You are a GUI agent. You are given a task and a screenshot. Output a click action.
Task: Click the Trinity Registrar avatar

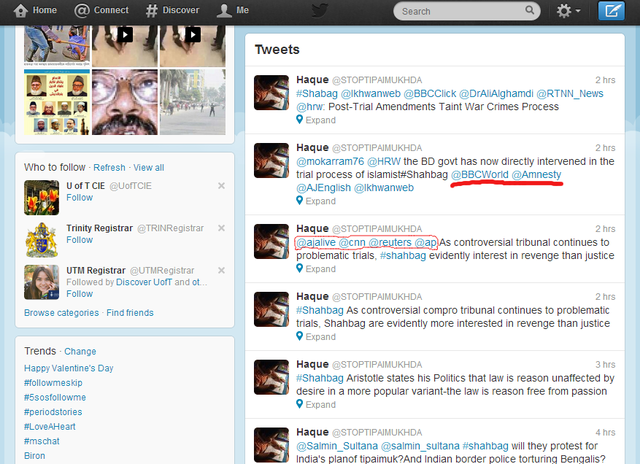pyautogui.click(x=41, y=238)
